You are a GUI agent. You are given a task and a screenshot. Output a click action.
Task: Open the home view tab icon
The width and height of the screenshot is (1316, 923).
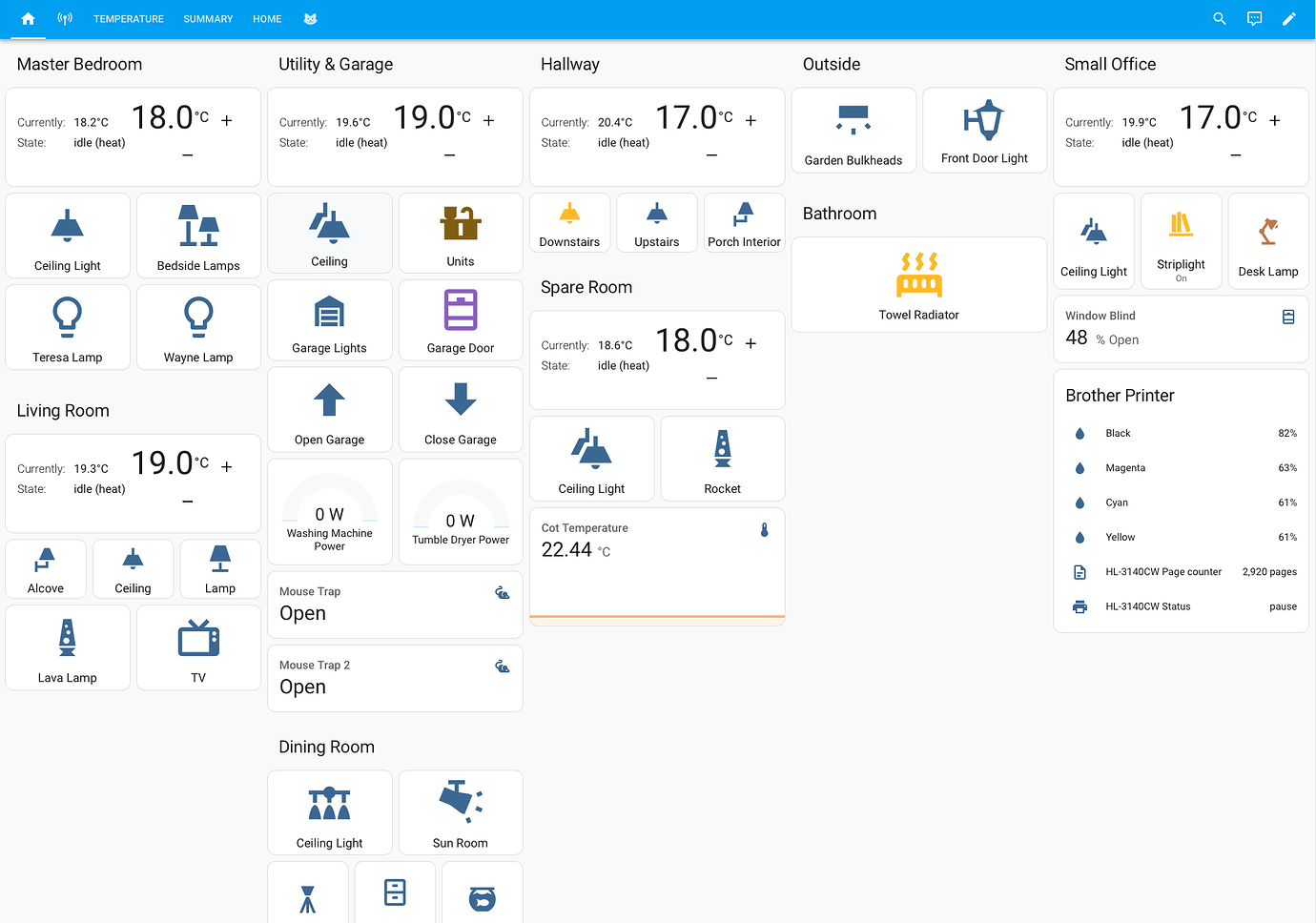[28, 19]
